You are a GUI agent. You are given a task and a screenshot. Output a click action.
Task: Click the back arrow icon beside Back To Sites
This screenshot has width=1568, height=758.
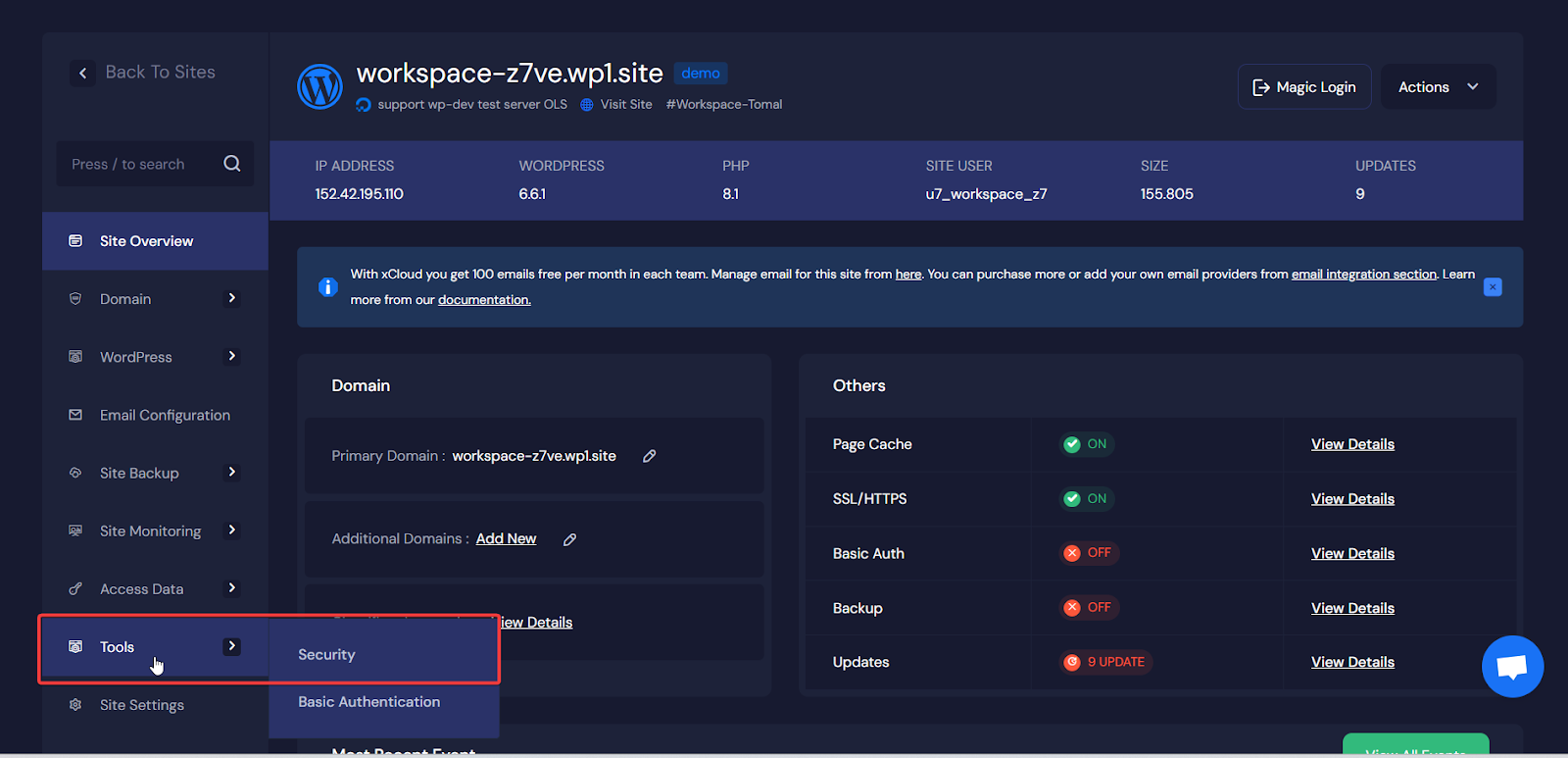click(83, 73)
